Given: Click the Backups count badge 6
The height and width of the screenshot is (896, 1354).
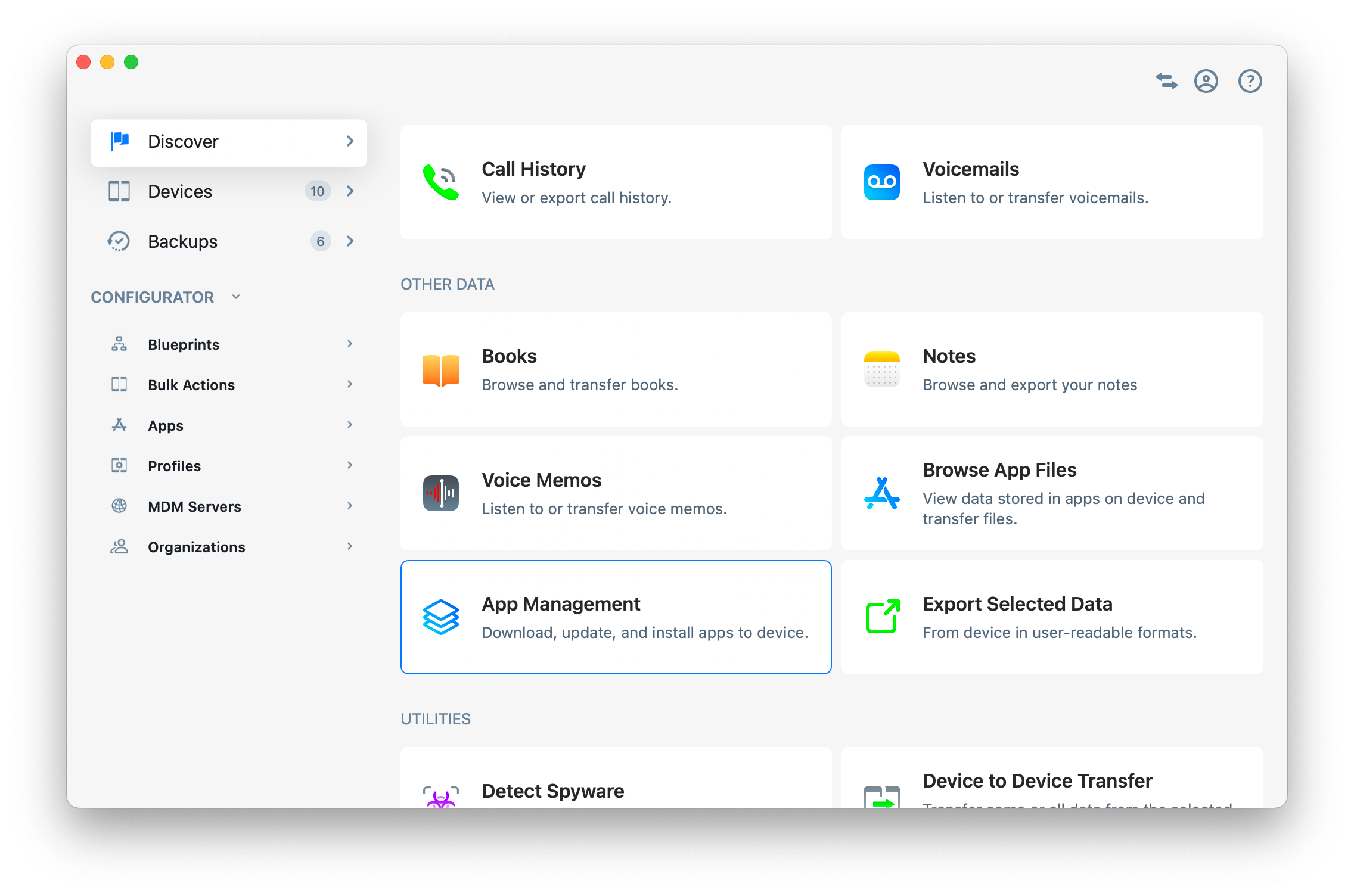Looking at the screenshot, I should point(320,241).
